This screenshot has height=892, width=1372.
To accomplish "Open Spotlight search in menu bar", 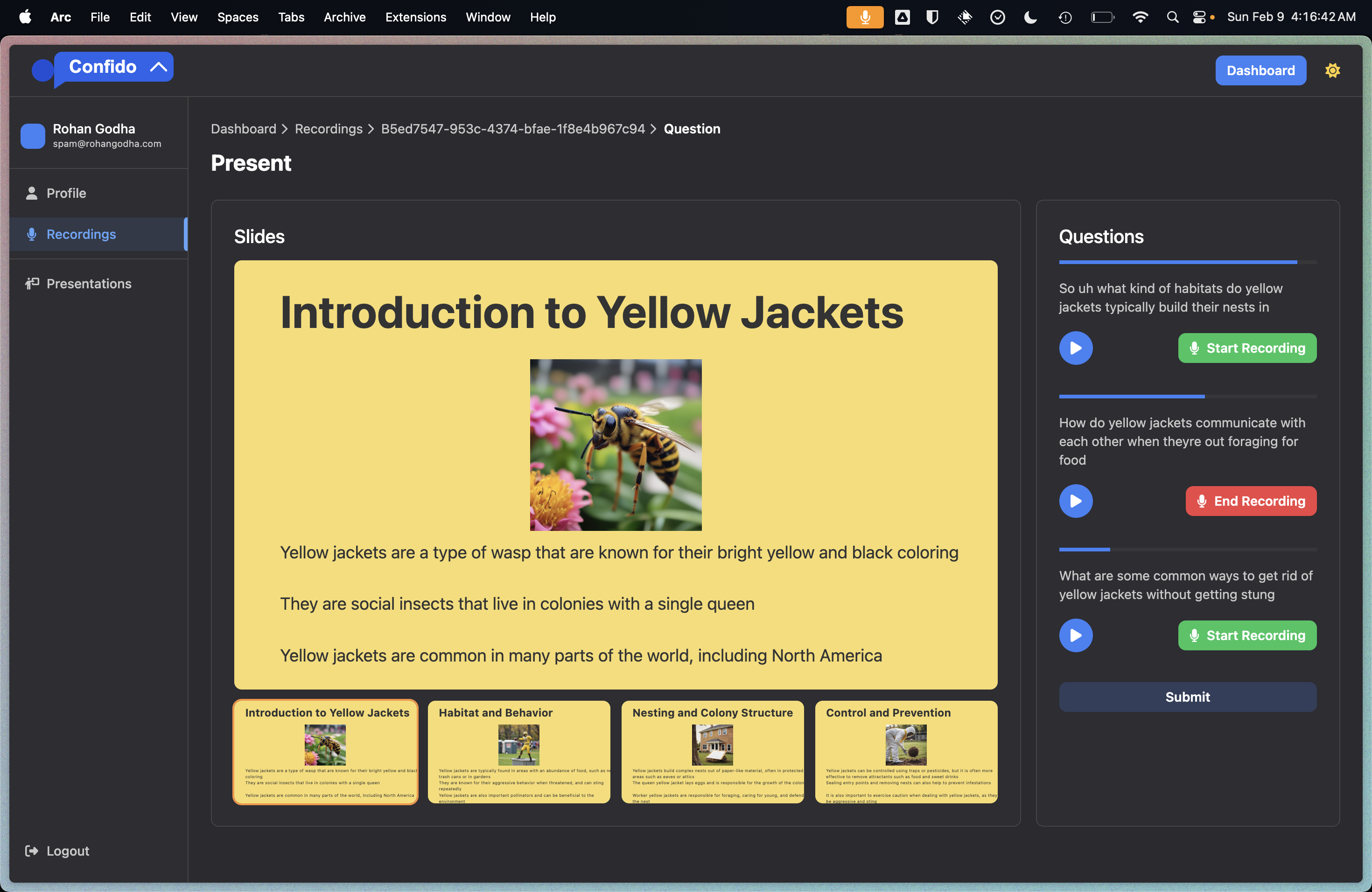I will (1172, 17).
